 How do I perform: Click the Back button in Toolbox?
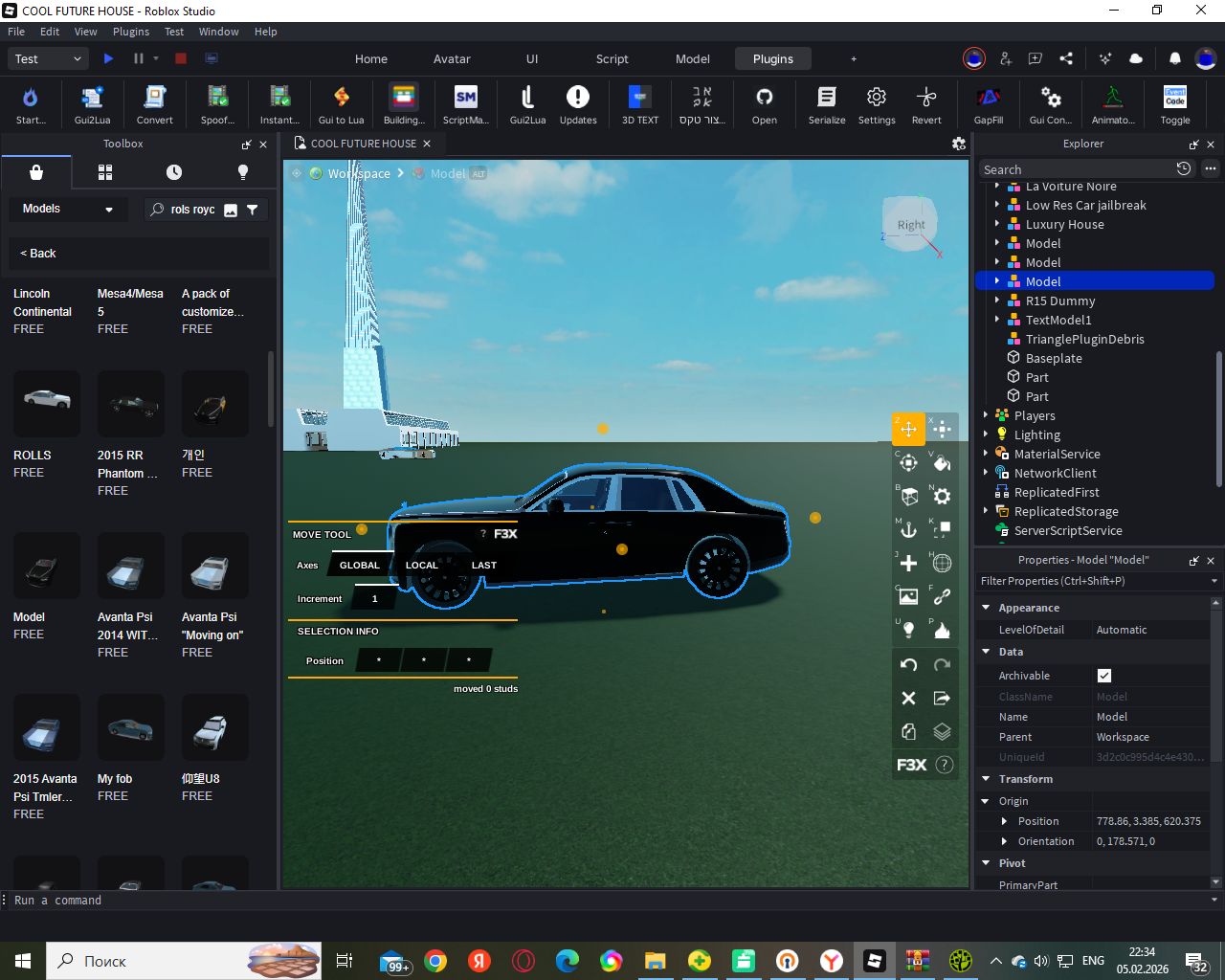(38, 254)
